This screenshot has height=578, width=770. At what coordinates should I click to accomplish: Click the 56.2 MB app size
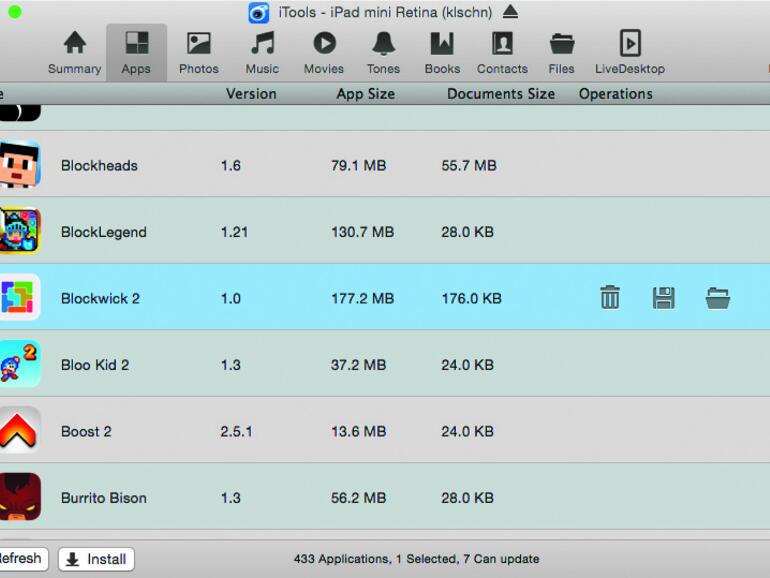pyautogui.click(x=358, y=498)
